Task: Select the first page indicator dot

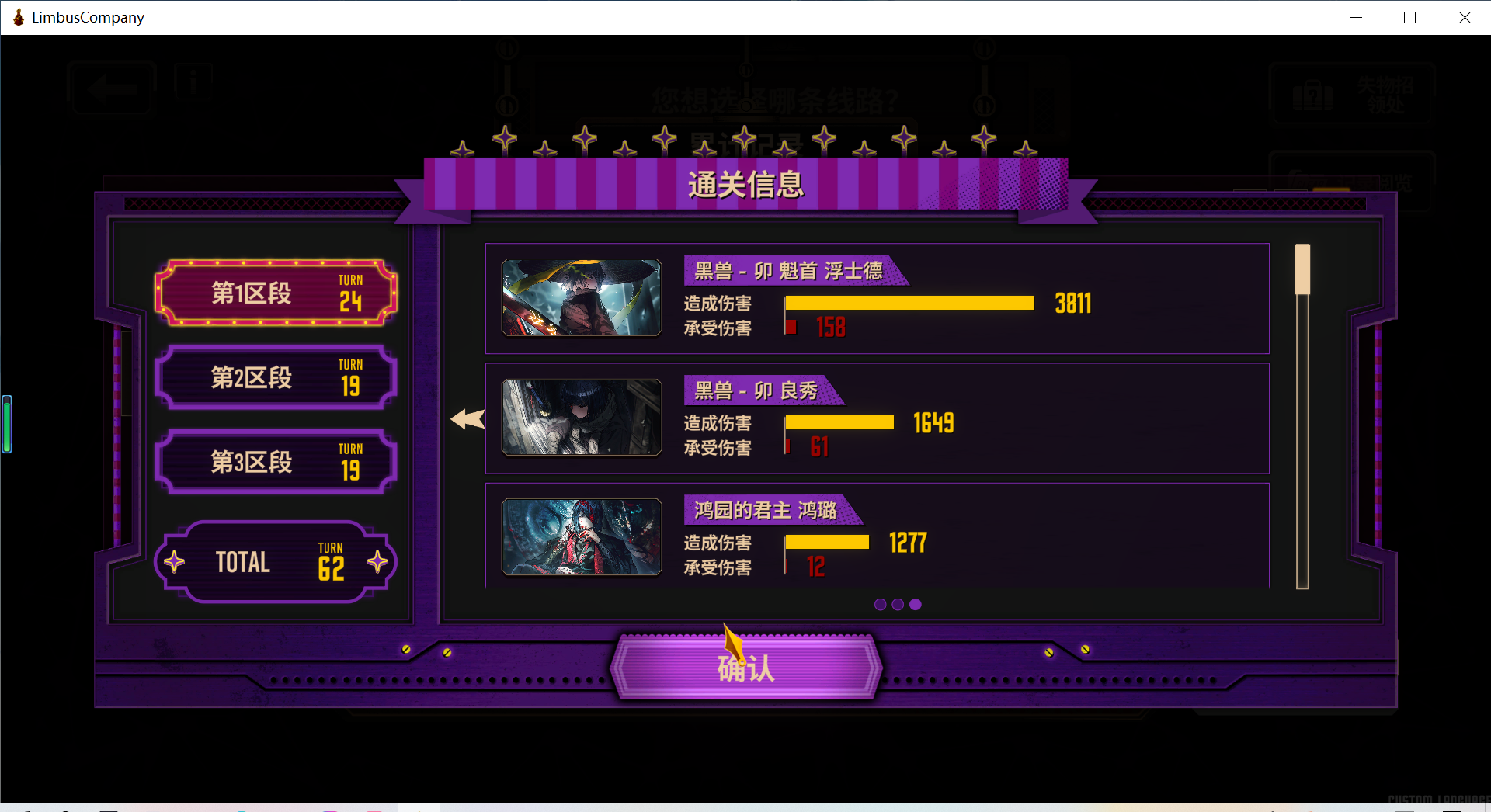Action: pos(880,604)
